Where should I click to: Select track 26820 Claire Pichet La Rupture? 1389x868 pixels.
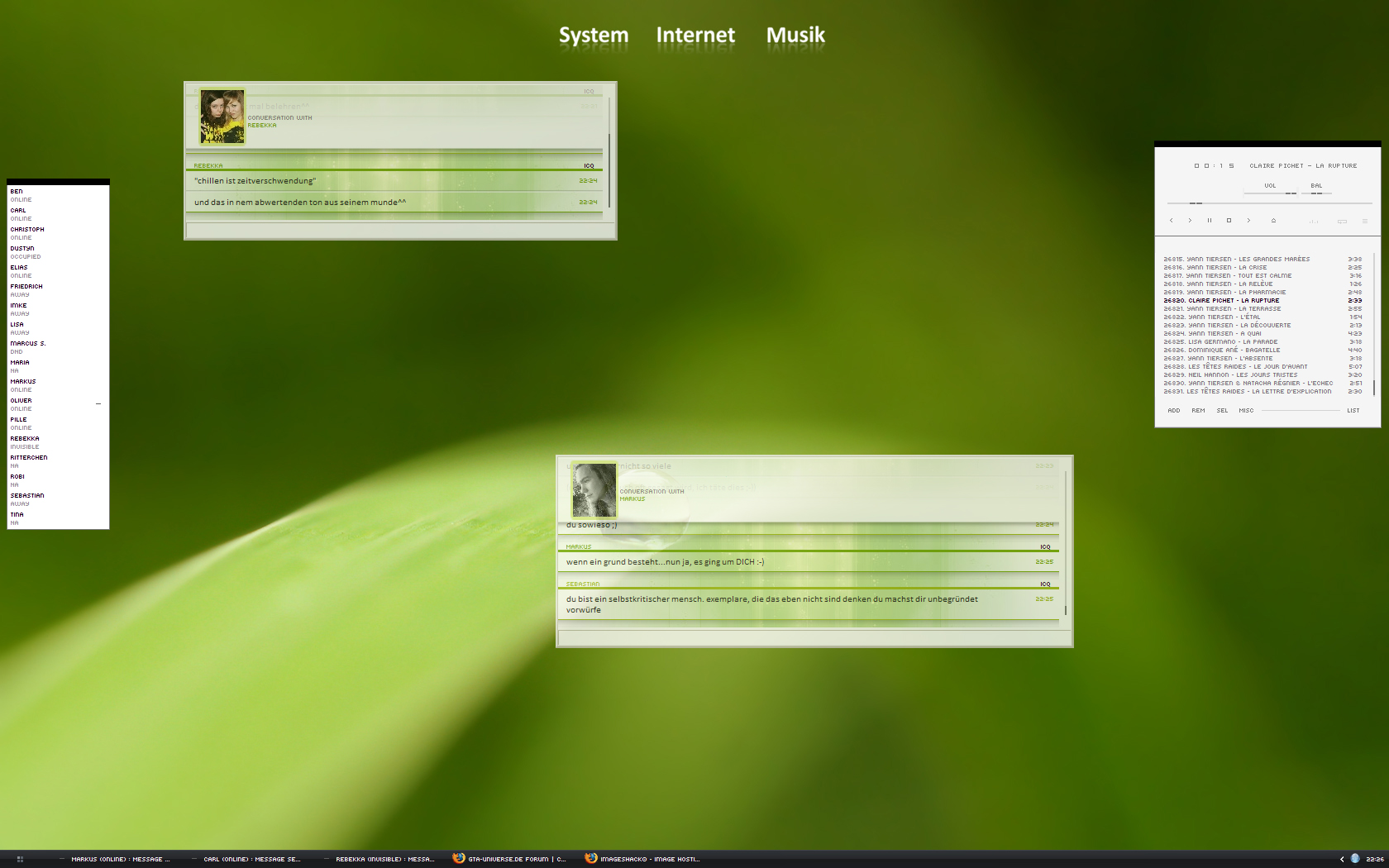coord(1263,301)
